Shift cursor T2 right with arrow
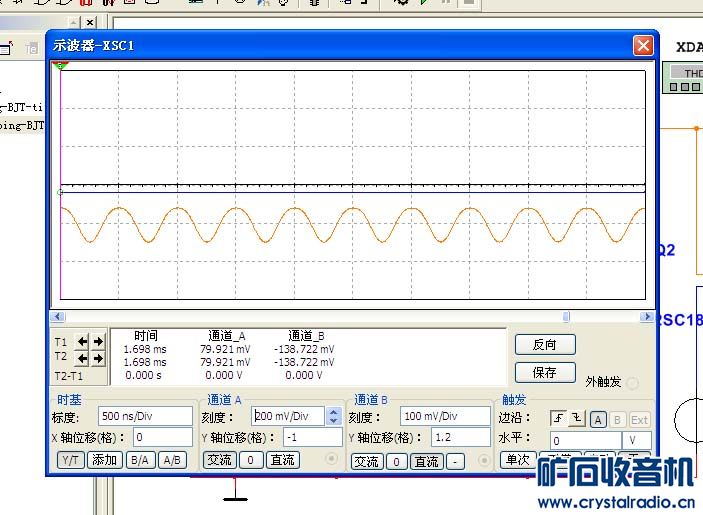The width and height of the screenshot is (703, 515). click(x=98, y=358)
